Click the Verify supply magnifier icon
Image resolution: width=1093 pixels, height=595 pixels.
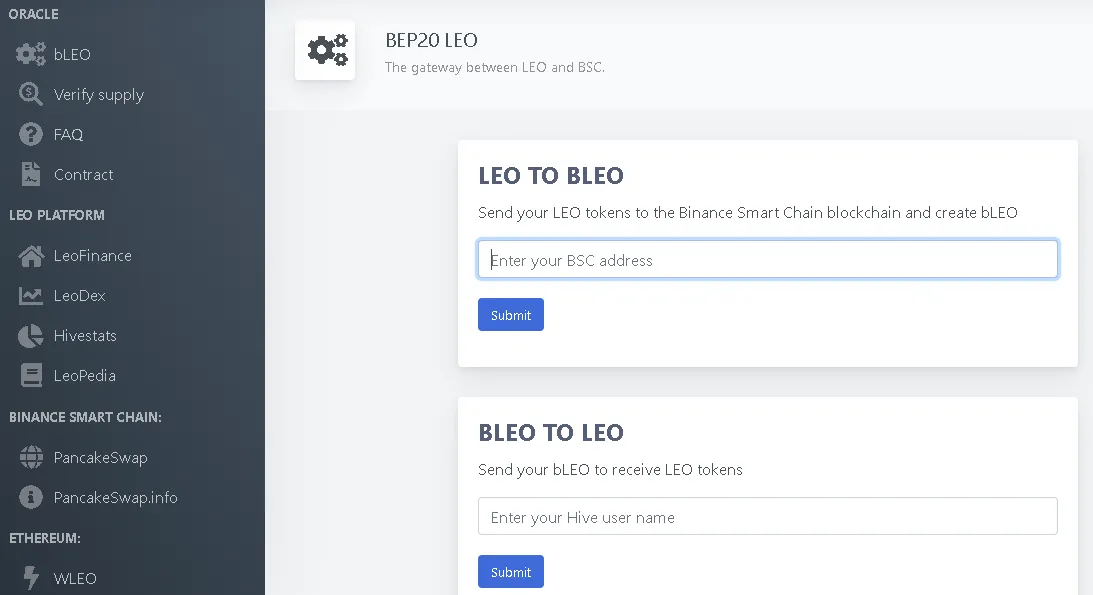31,93
